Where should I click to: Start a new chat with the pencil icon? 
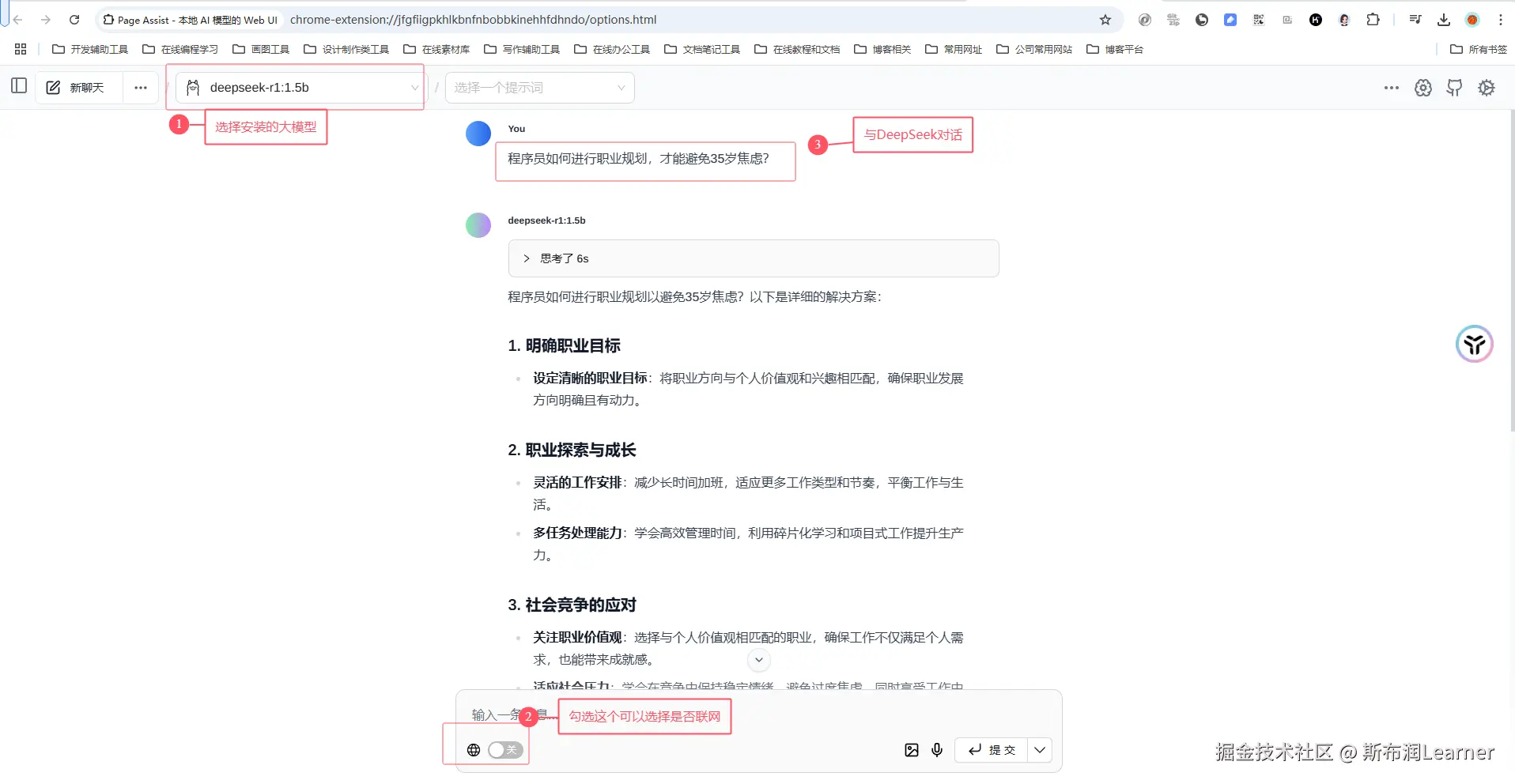click(x=52, y=87)
